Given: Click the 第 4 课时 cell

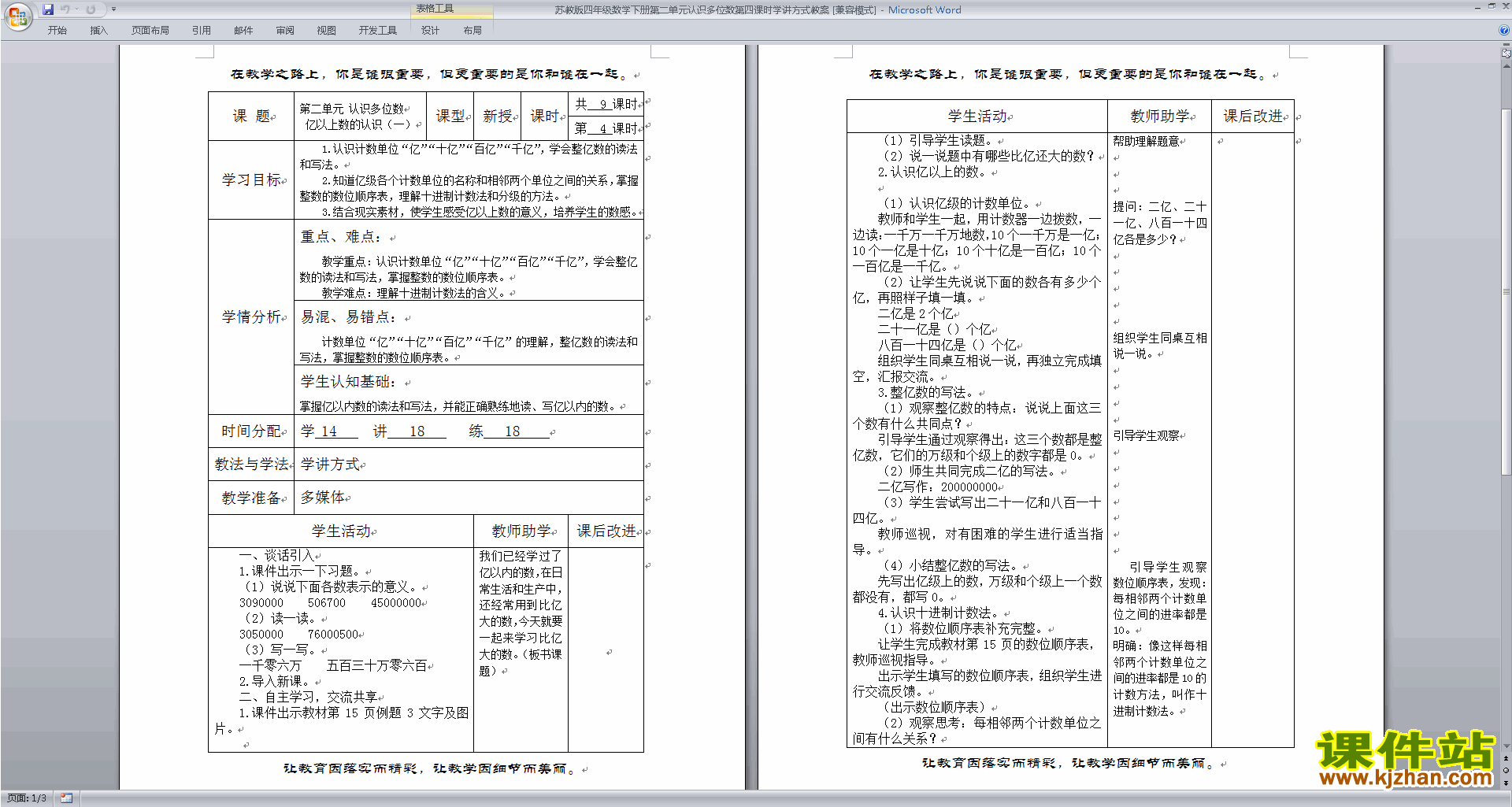Looking at the screenshot, I should 606,128.
